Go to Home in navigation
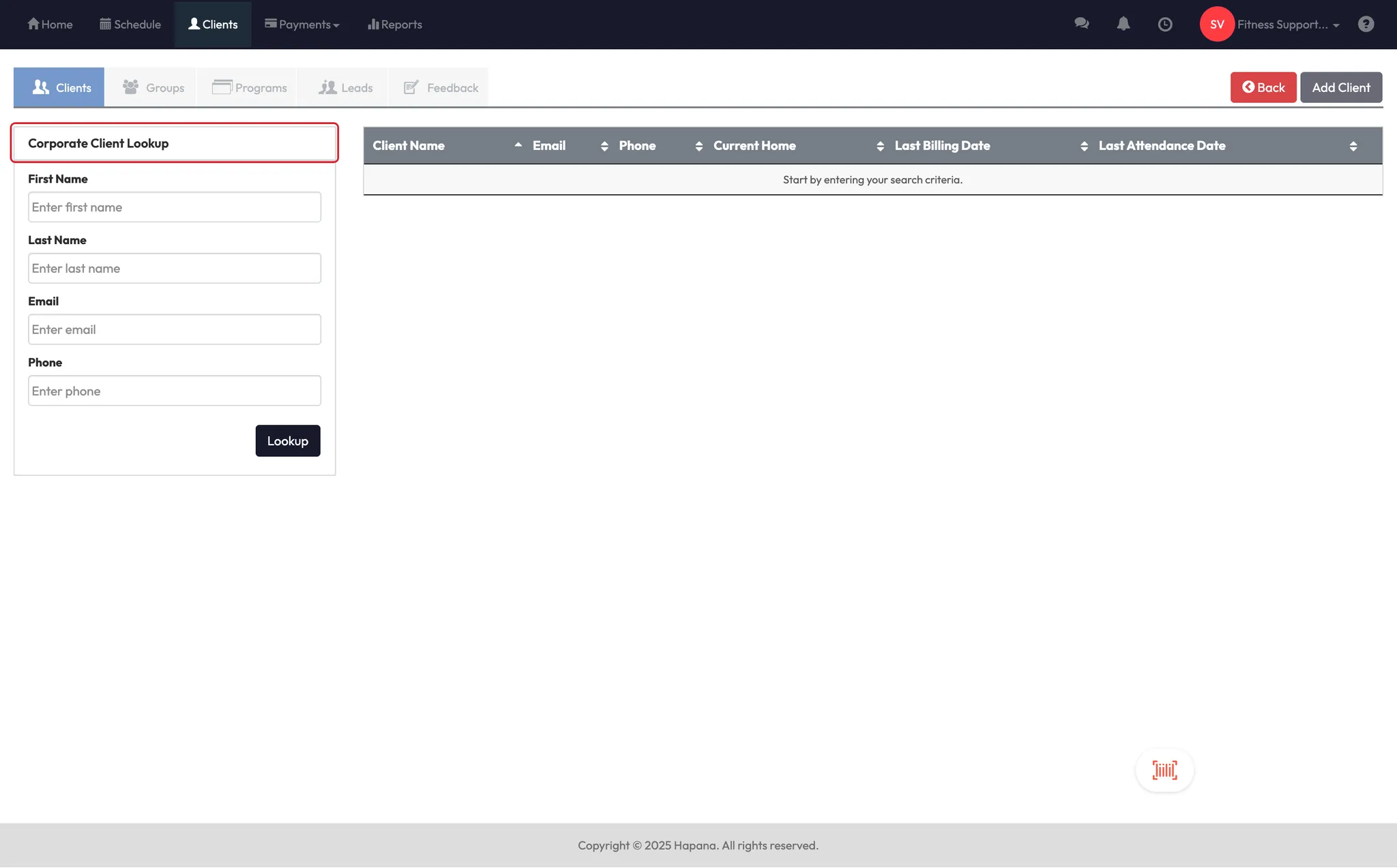Screen dimensions: 1397x868 pos(50,25)
